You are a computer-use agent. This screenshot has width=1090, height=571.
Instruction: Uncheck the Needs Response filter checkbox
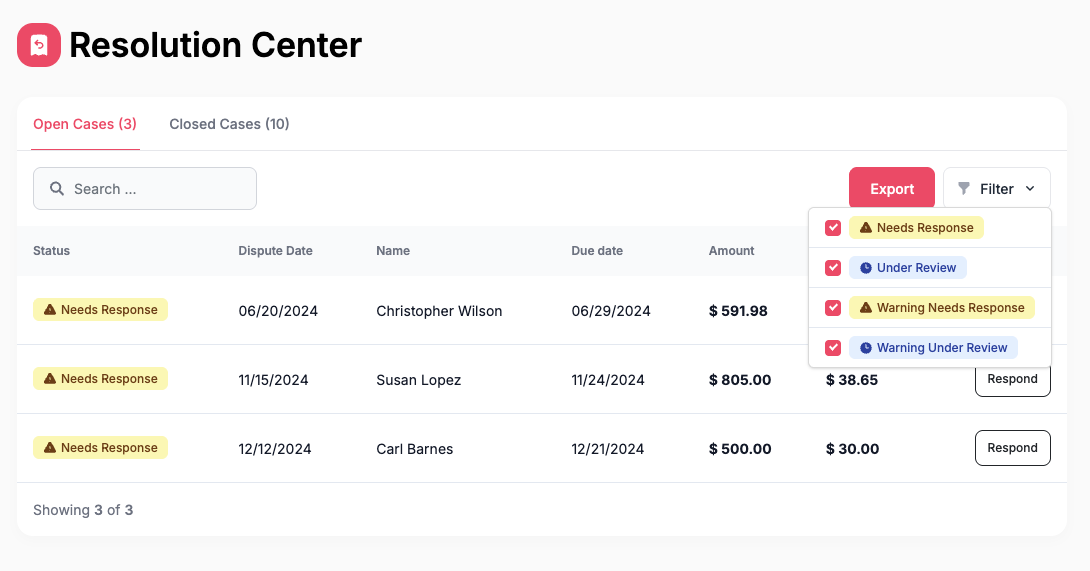tap(833, 227)
